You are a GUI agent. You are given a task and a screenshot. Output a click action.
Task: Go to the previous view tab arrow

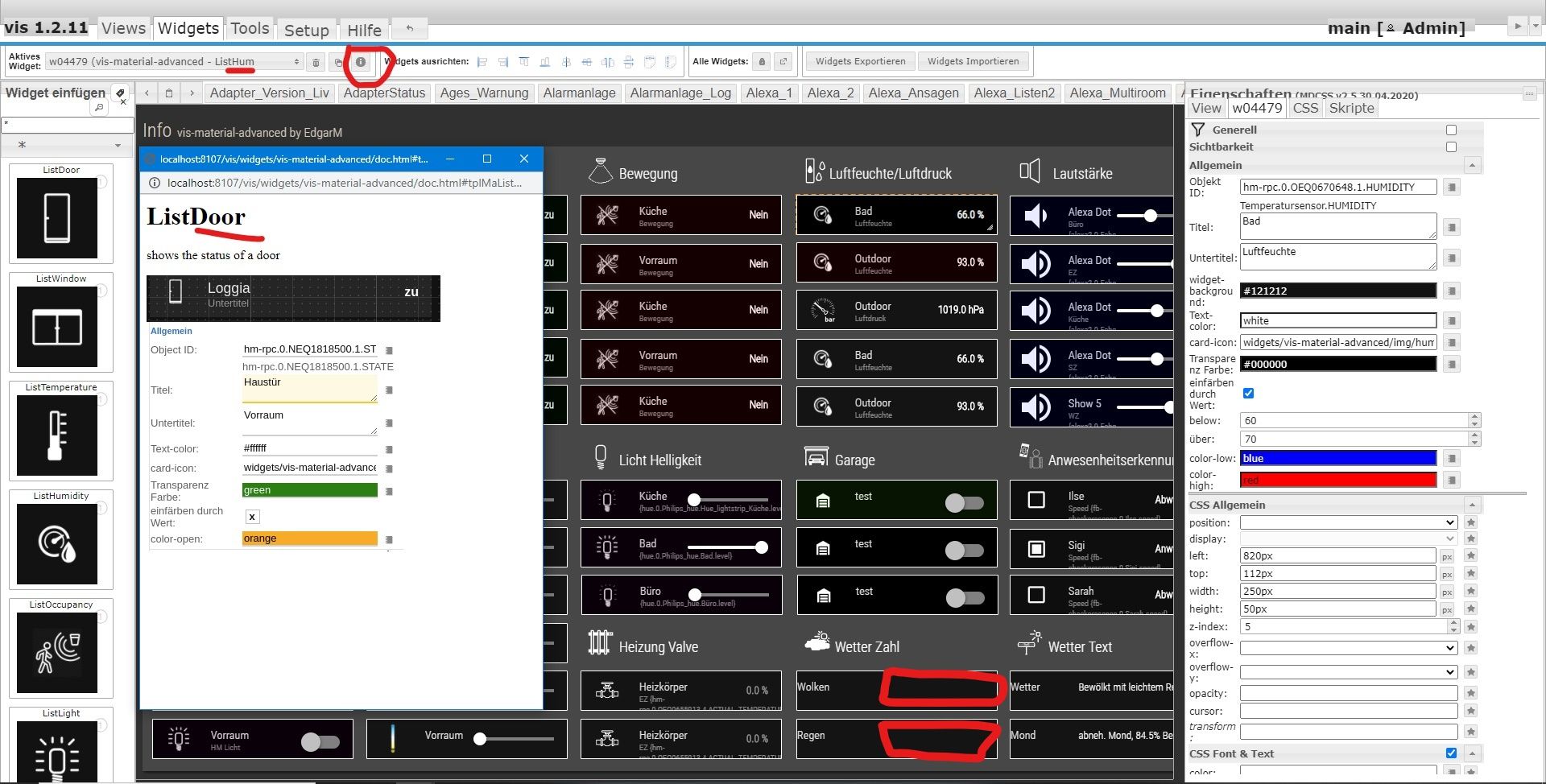(147, 93)
